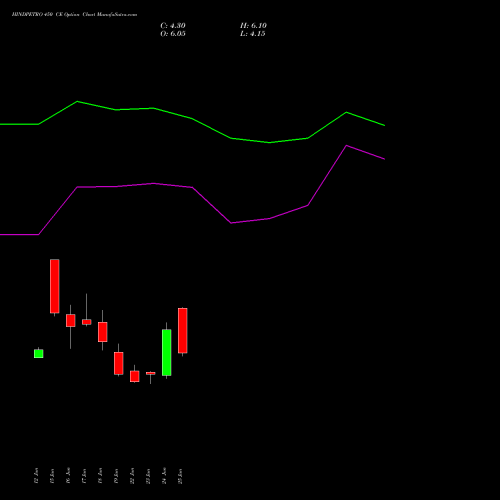The width and height of the screenshot is (500, 500).
Task: Click the '18 Jan' date axis label
Action: tap(100, 476)
